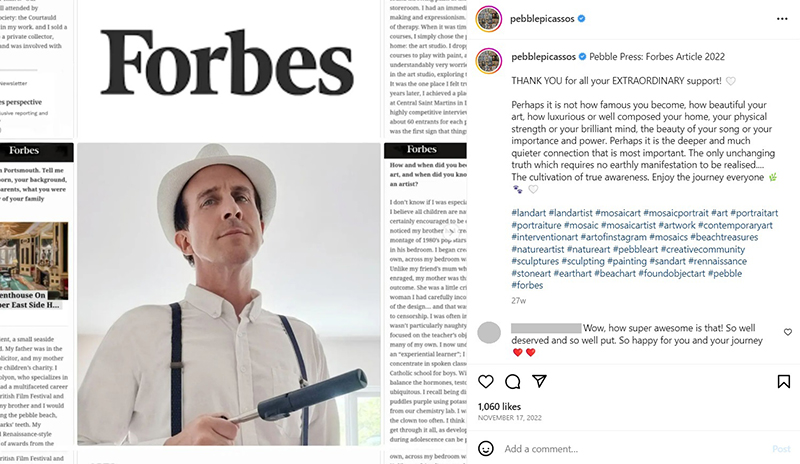Save post with bookmark icon
Image resolution: width=800 pixels, height=464 pixels.
(x=784, y=381)
